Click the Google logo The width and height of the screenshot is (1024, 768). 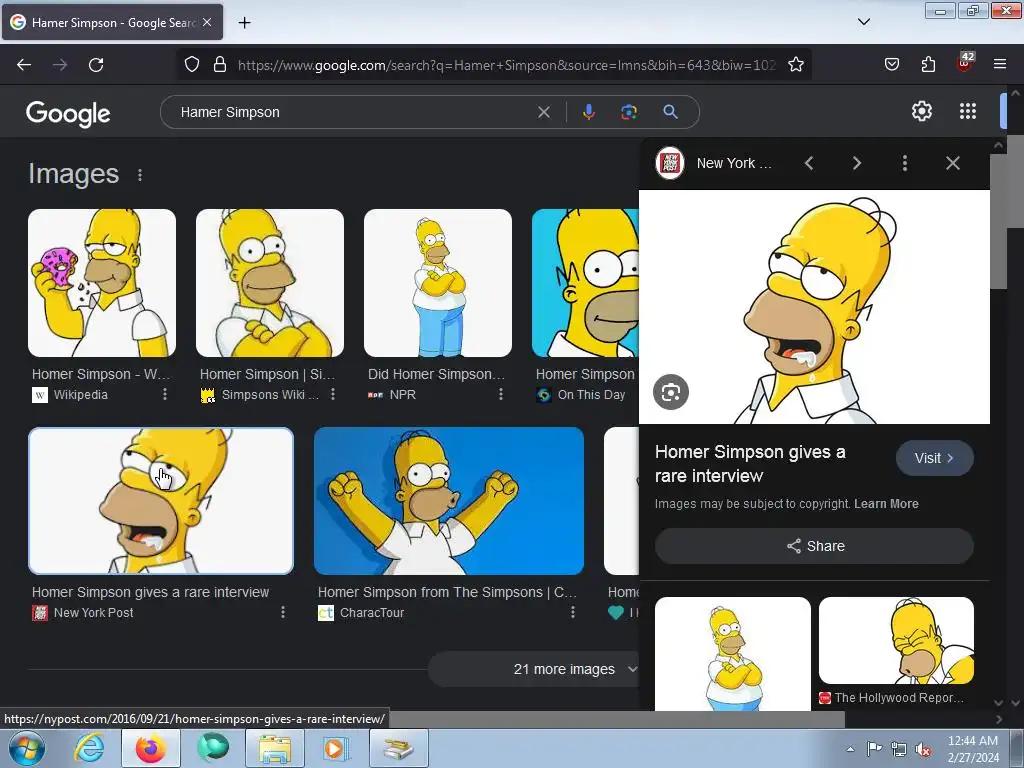(68, 114)
